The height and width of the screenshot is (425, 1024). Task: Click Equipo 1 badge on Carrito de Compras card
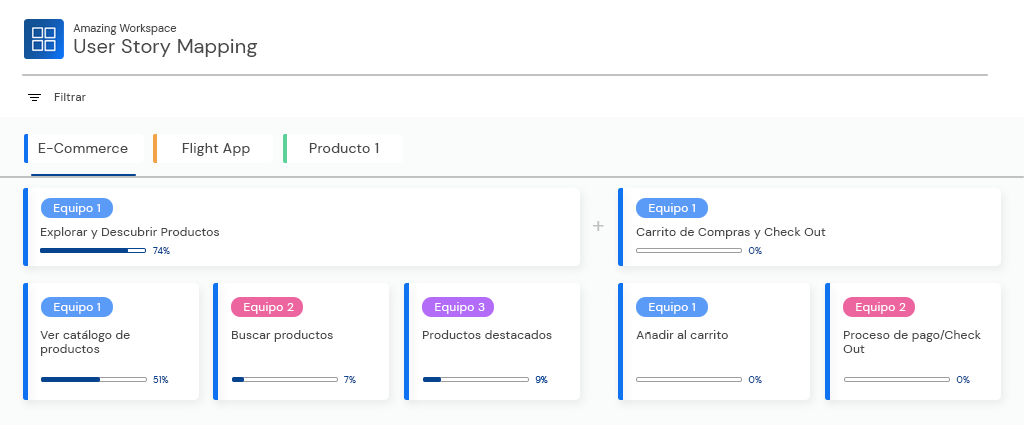672,208
